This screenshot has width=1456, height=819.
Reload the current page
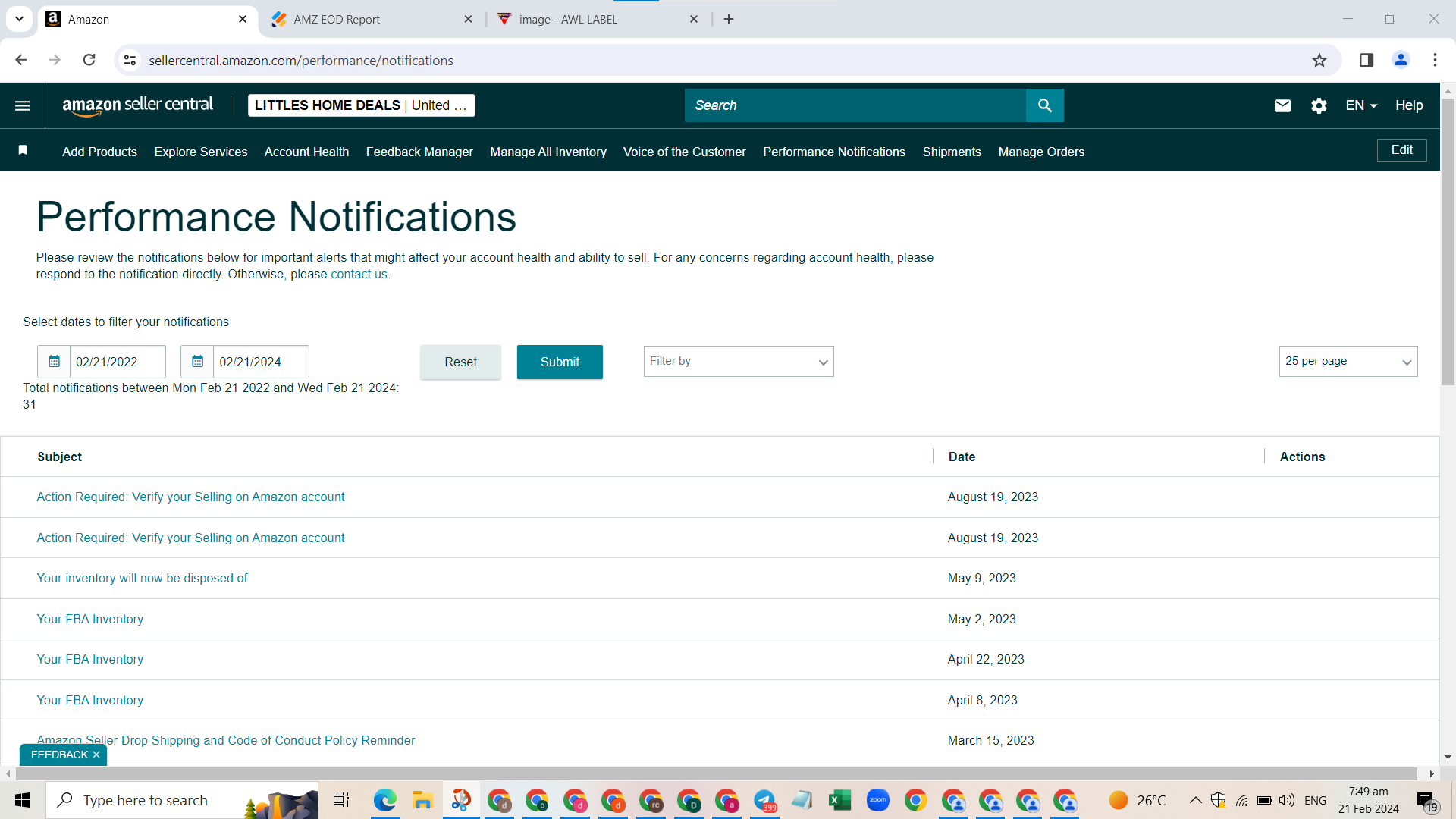(x=89, y=60)
